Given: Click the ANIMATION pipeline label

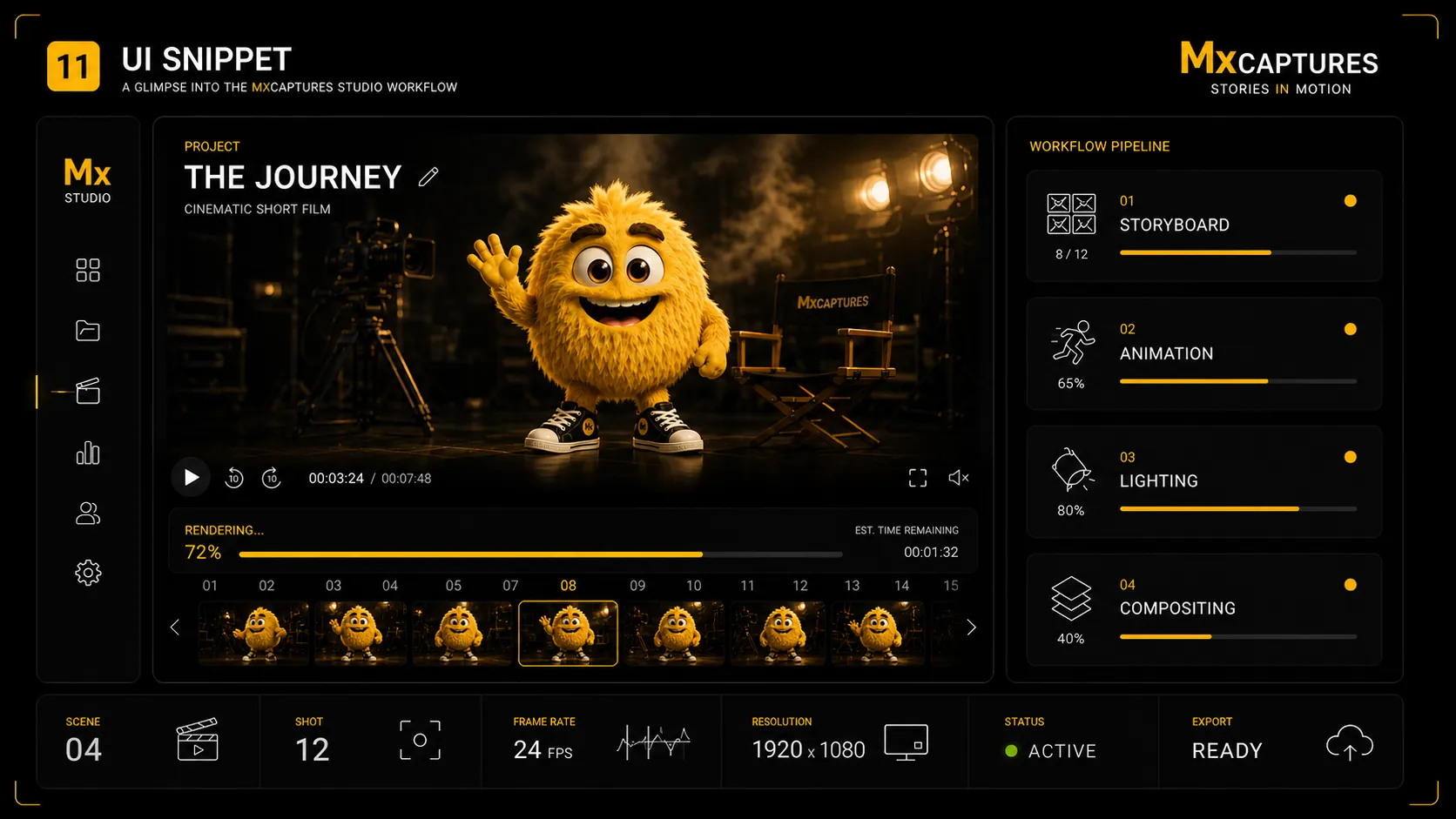Looking at the screenshot, I should click(1166, 353).
